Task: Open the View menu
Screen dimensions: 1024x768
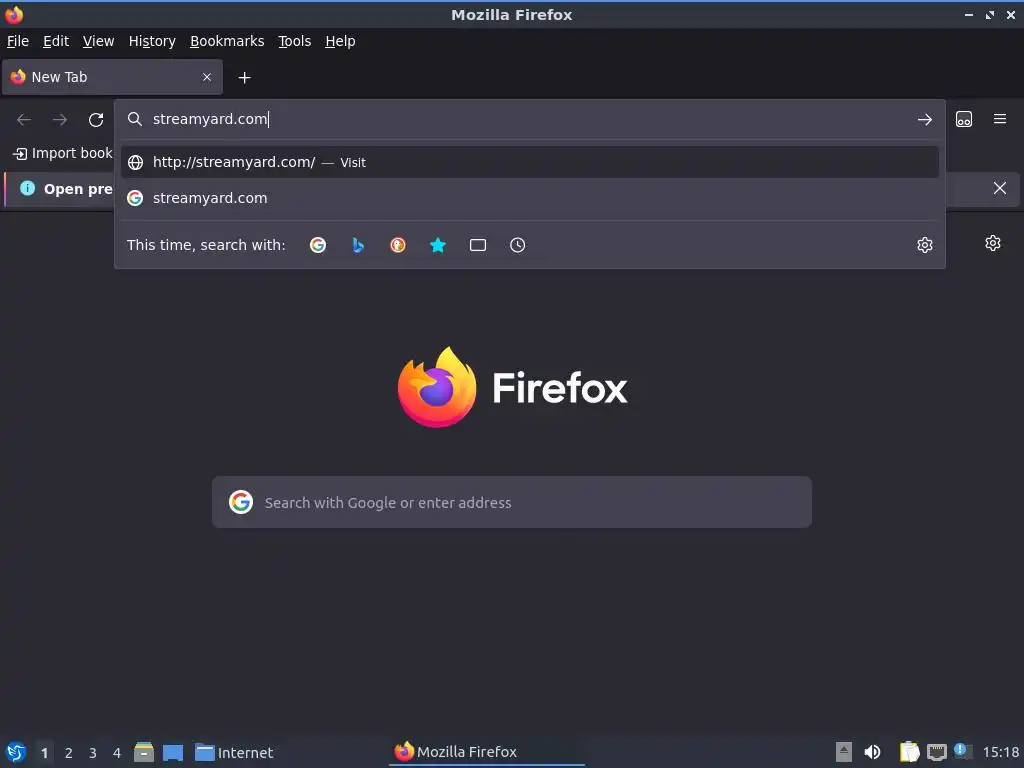Action: 98,41
